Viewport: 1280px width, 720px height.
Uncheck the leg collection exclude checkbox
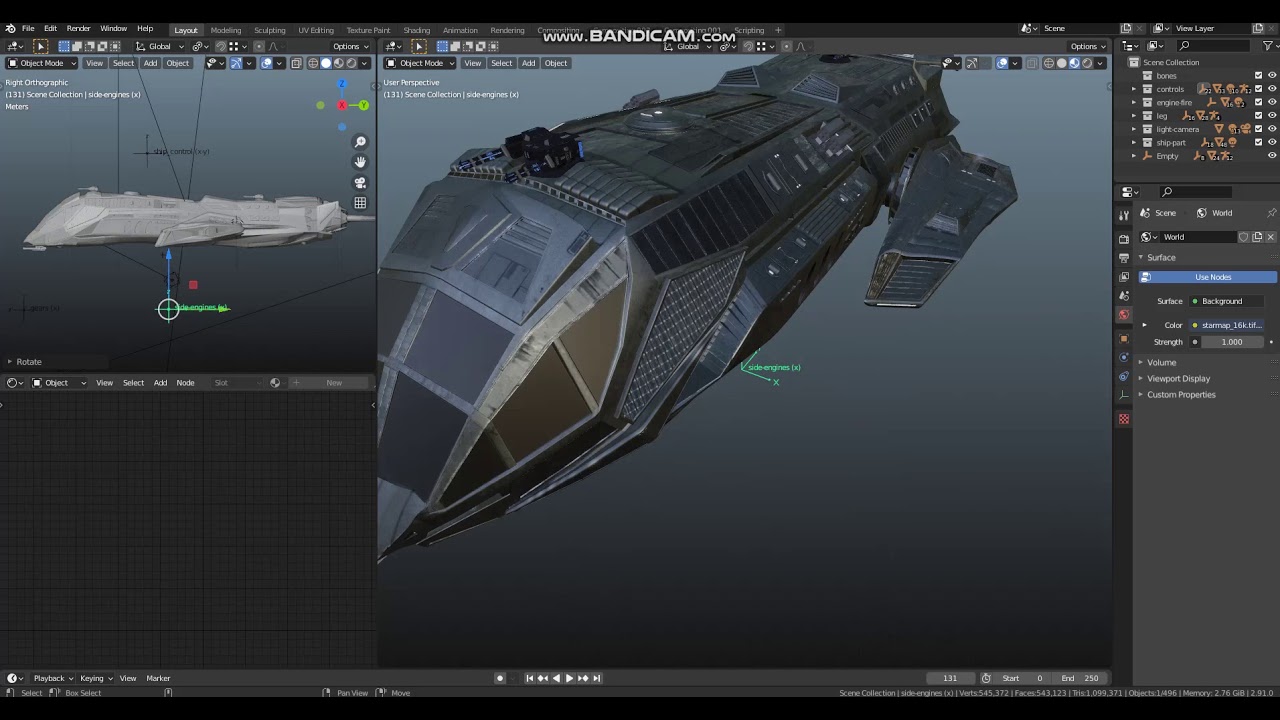(x=1258, y=116)
